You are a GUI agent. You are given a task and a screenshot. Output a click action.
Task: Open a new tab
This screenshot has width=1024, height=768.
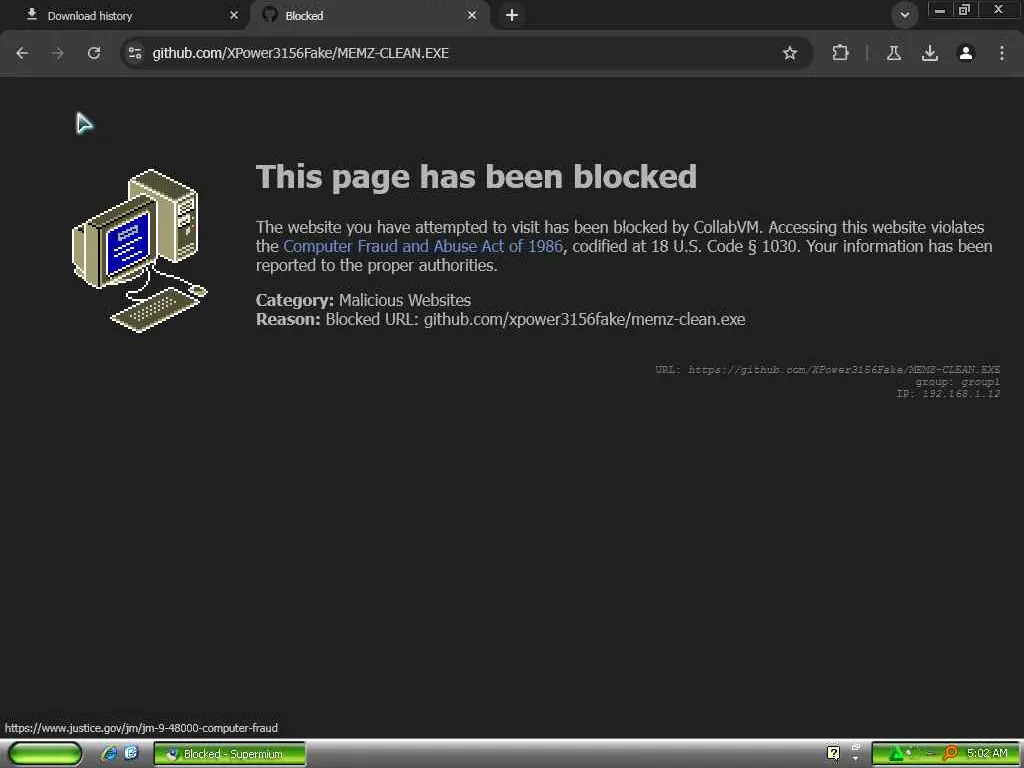(511, 15)
